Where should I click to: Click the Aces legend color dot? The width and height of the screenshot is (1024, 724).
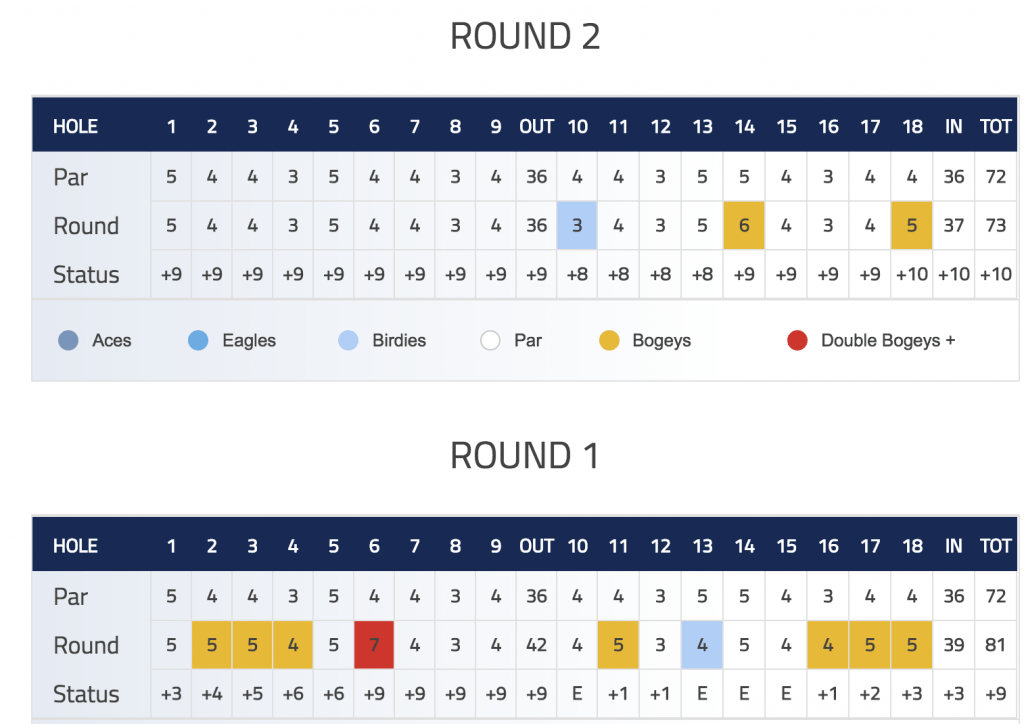(68, 340)
